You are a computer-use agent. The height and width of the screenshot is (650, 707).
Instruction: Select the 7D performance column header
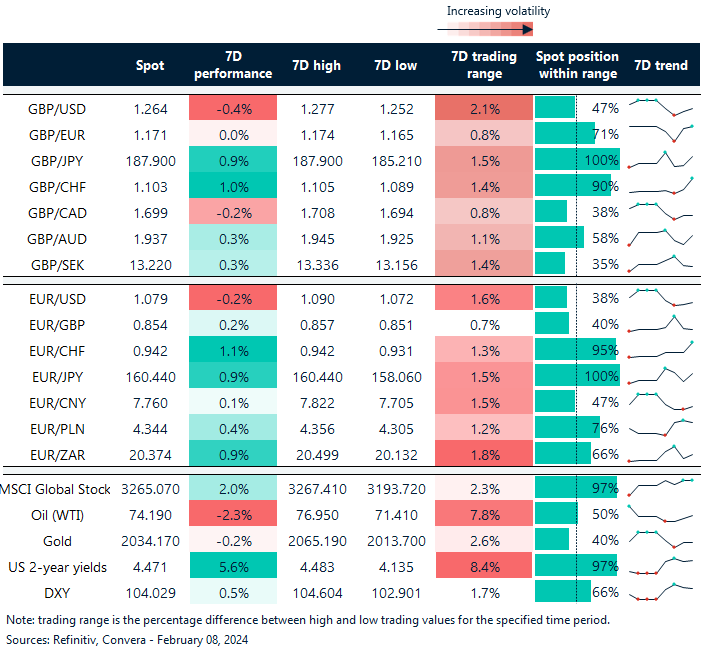[232, 65]
